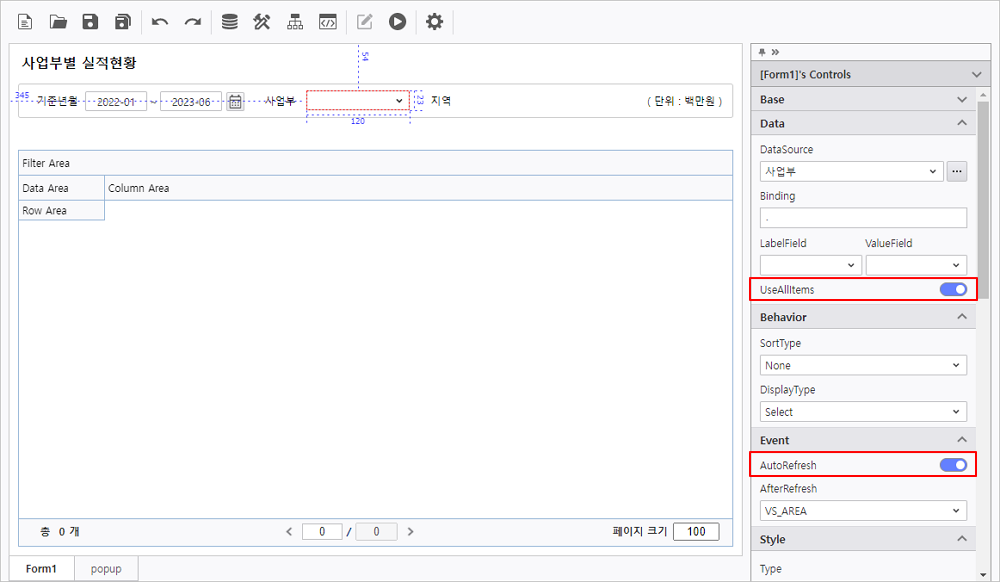Open the DisplayType Select dropdown
The image size is (1000, 582).
[863, 412]
